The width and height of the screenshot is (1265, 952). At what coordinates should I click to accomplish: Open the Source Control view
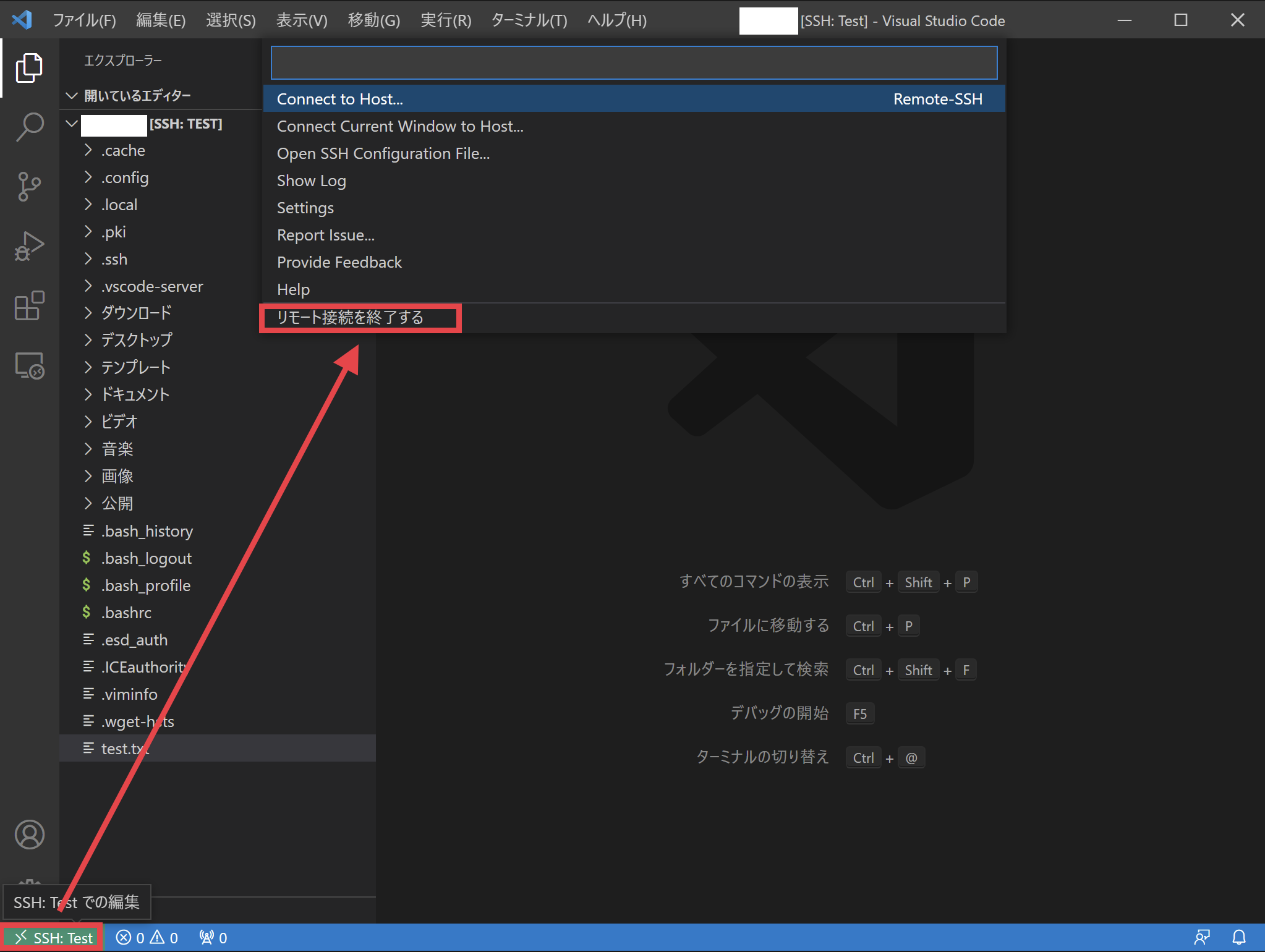pos(29,185)
